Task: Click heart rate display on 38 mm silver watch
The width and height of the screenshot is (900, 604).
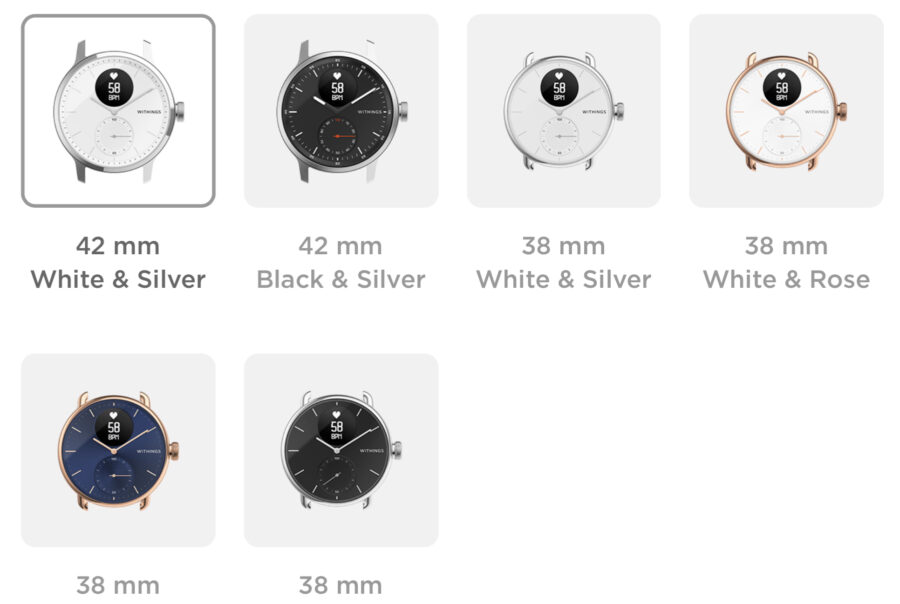Action: pyautogui.click(x=559, y=87)
